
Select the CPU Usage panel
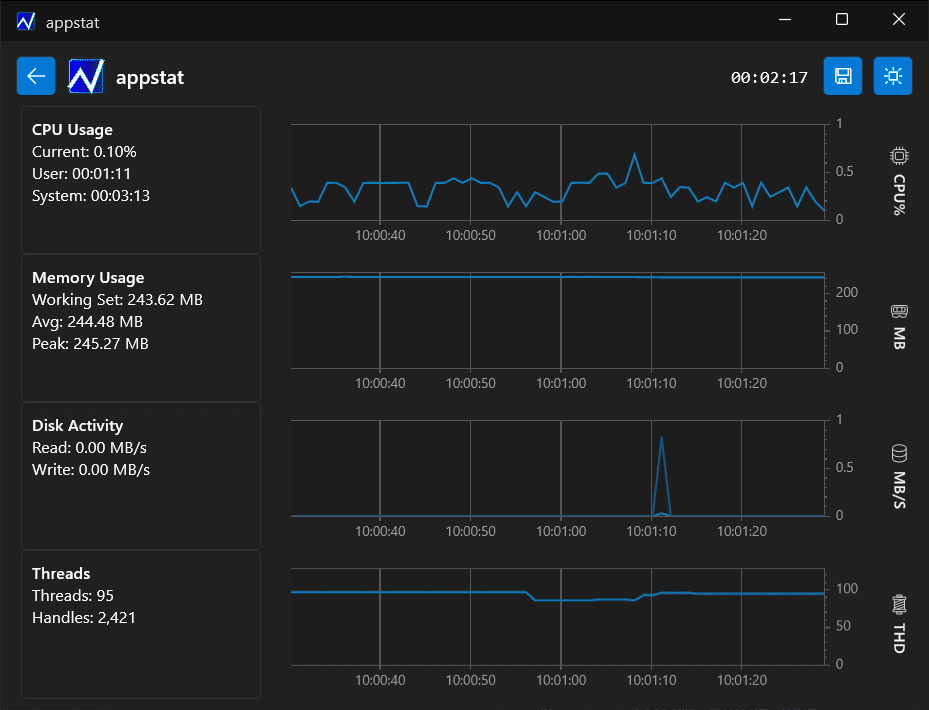click(x=141, y=180)
